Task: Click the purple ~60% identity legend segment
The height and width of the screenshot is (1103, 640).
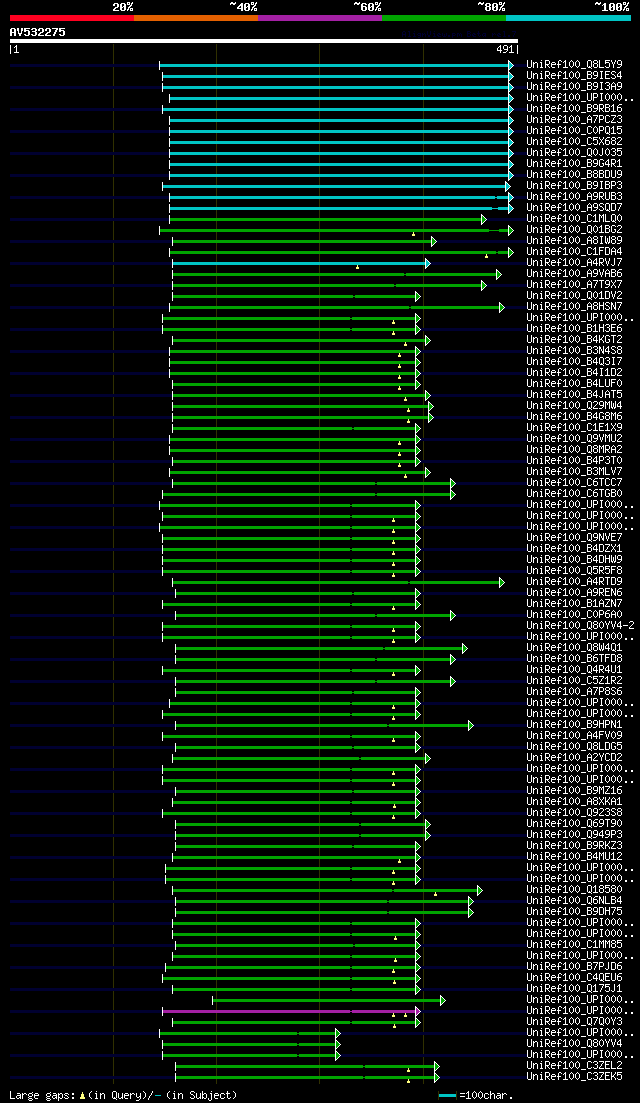Action: point(320,18)
